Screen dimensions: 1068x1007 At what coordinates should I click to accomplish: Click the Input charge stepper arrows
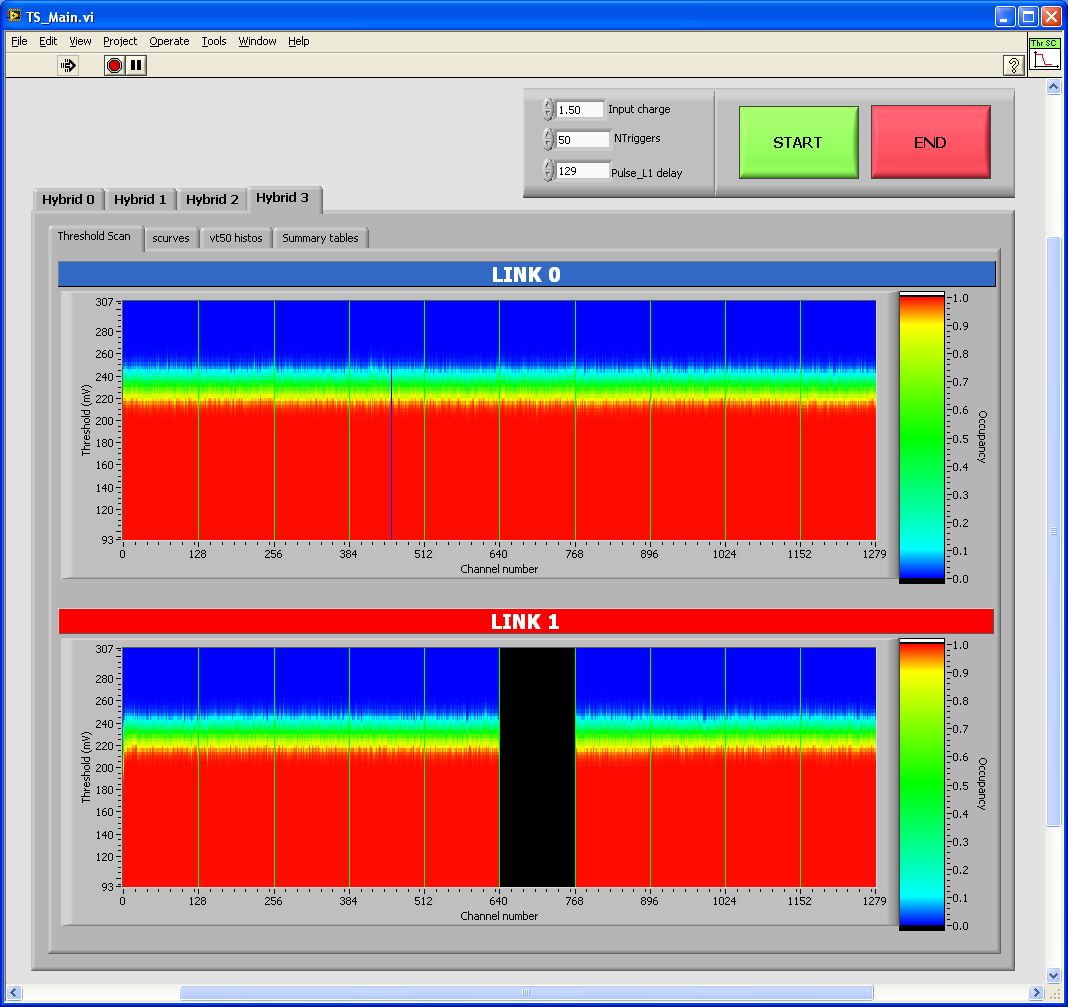[x=548, y=110]
